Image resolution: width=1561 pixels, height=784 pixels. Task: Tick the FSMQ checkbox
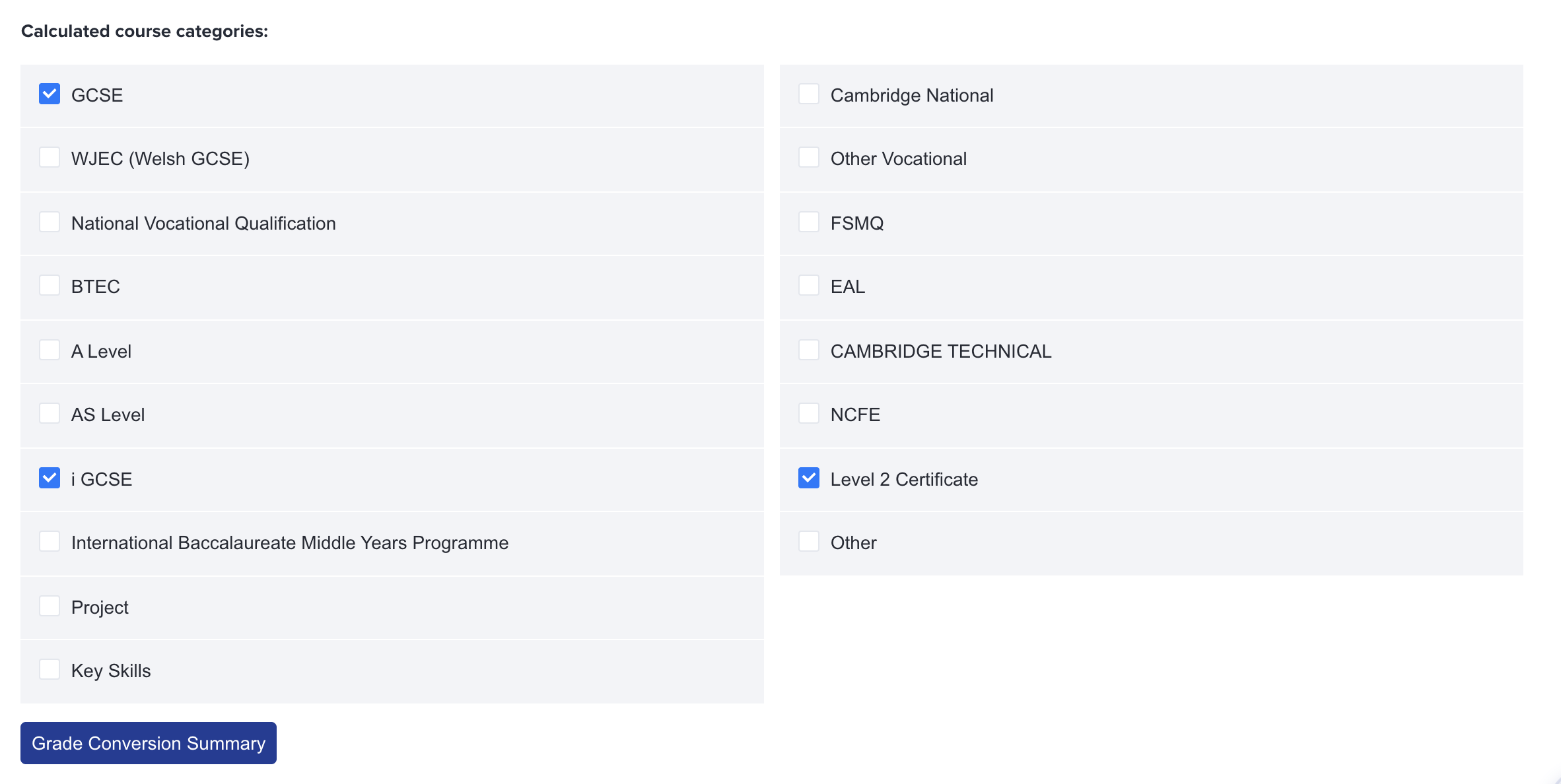[x=809, y=222]
